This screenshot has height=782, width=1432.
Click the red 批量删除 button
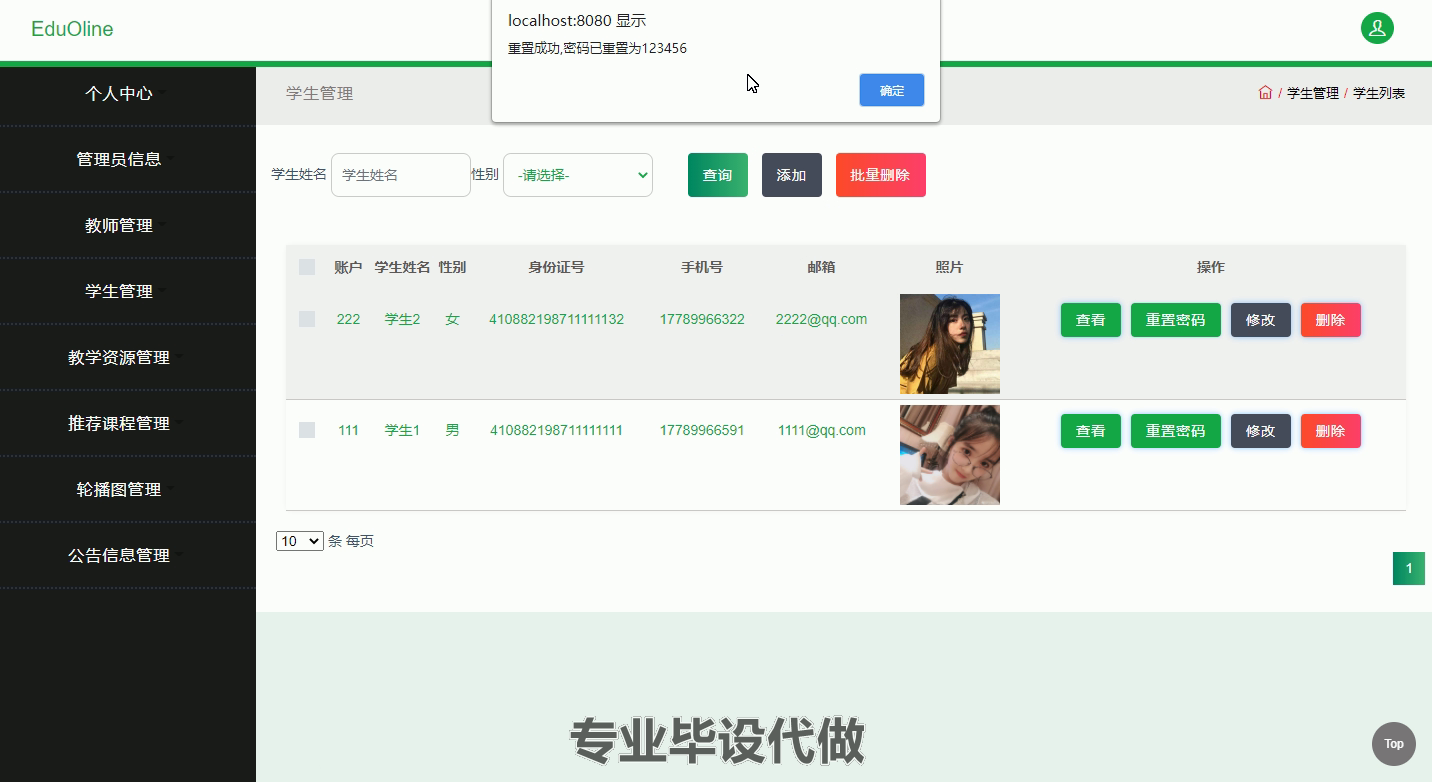pos(880,175)
